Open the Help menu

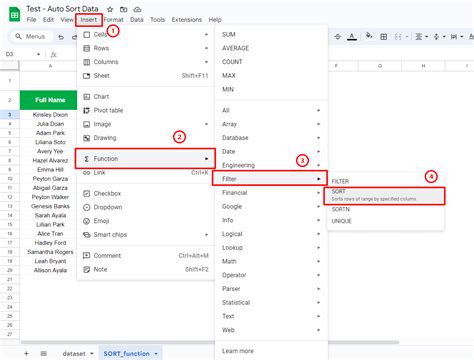pos(215,20)
